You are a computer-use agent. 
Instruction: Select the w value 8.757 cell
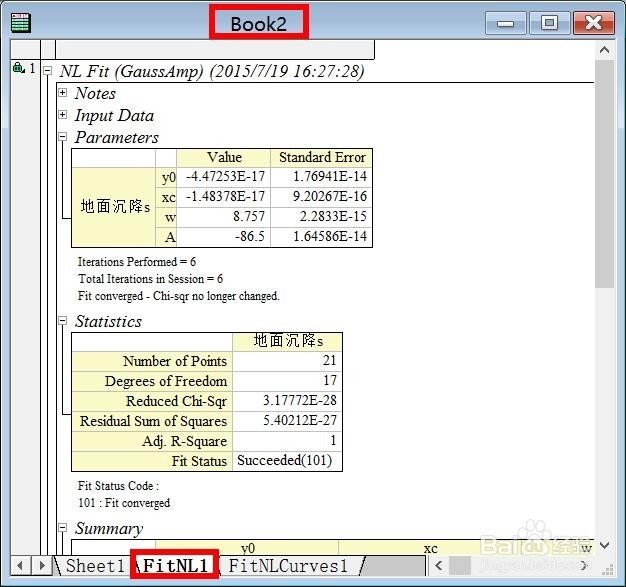pos(224,216)
